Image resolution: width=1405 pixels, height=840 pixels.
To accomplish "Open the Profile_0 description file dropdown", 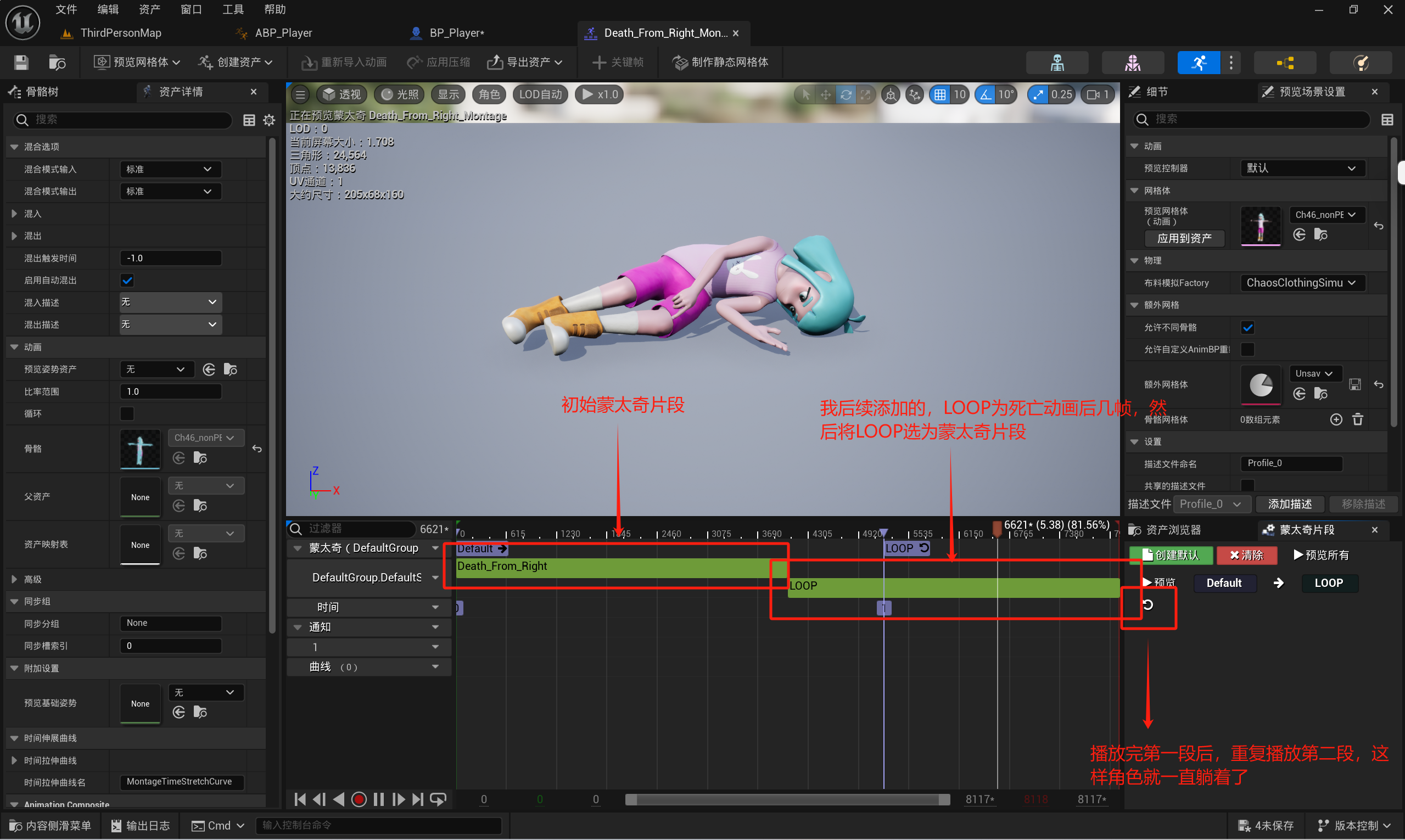I will point(1211,505).
